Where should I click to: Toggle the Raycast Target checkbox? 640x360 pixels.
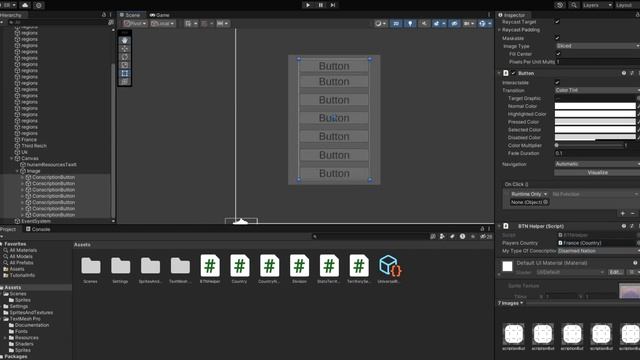[557, 22]
